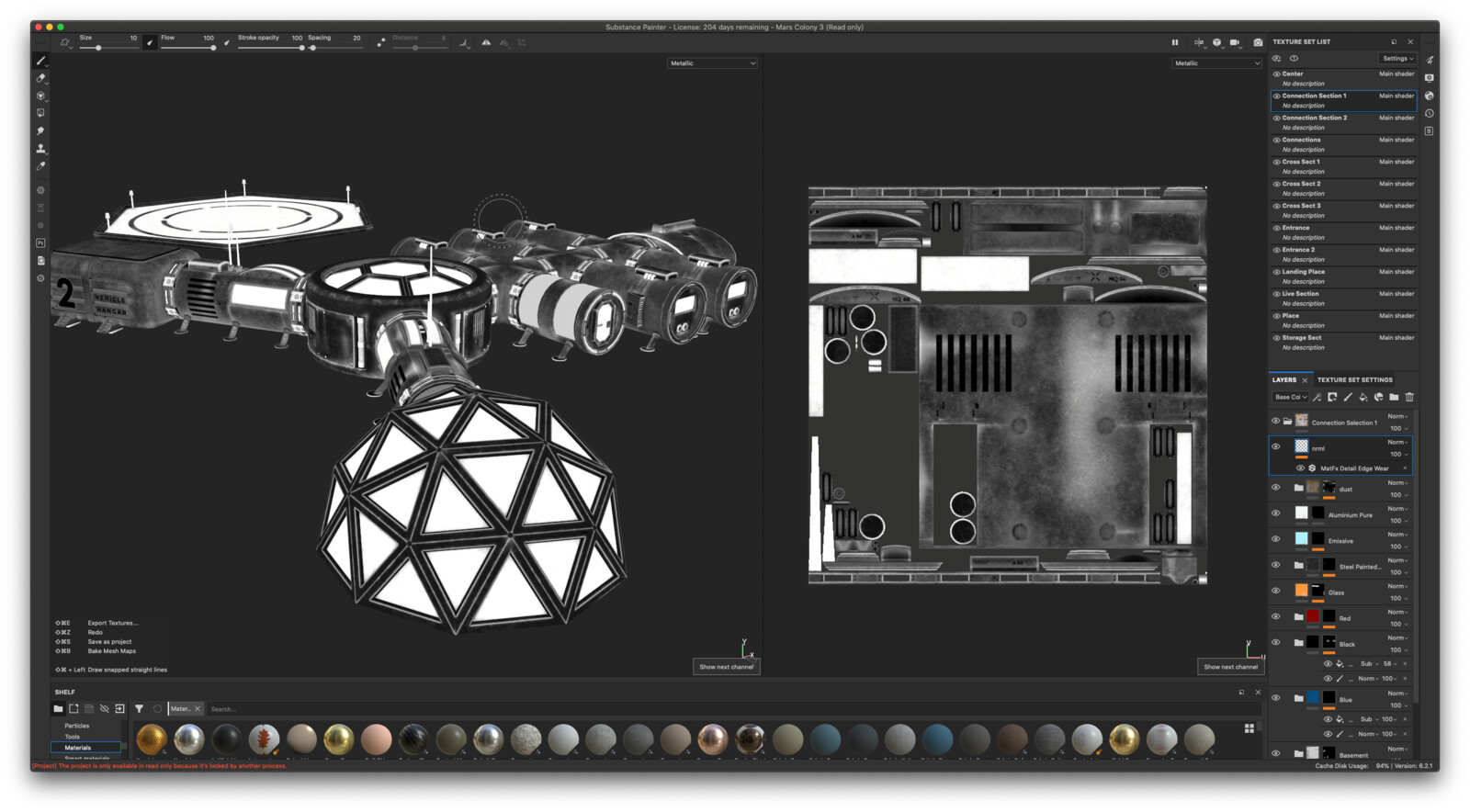Image resolution: width=1470 pixels, height=812 pixels.
Task: Switch Shelf to grid view icon
Action: 1249,728
